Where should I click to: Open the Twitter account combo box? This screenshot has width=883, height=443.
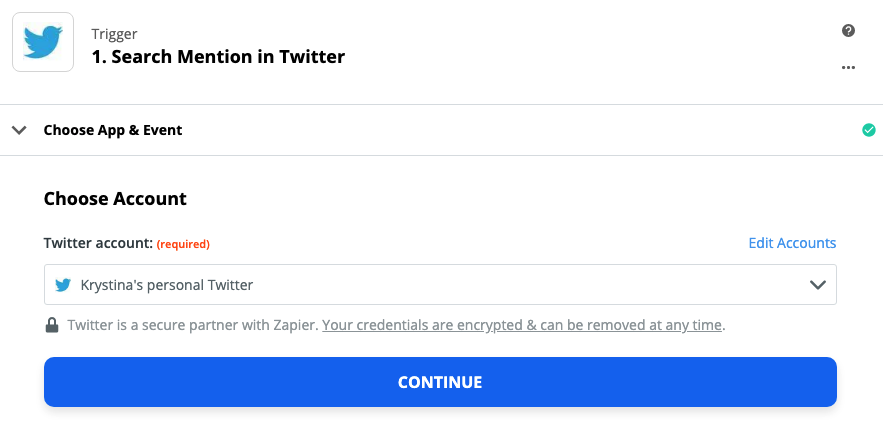(x=440, y=285)
